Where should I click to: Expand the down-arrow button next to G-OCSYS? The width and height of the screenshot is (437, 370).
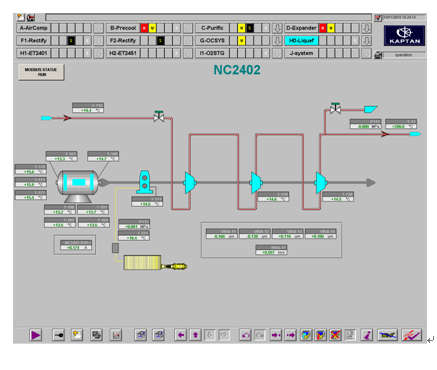(x=277, y=41)
